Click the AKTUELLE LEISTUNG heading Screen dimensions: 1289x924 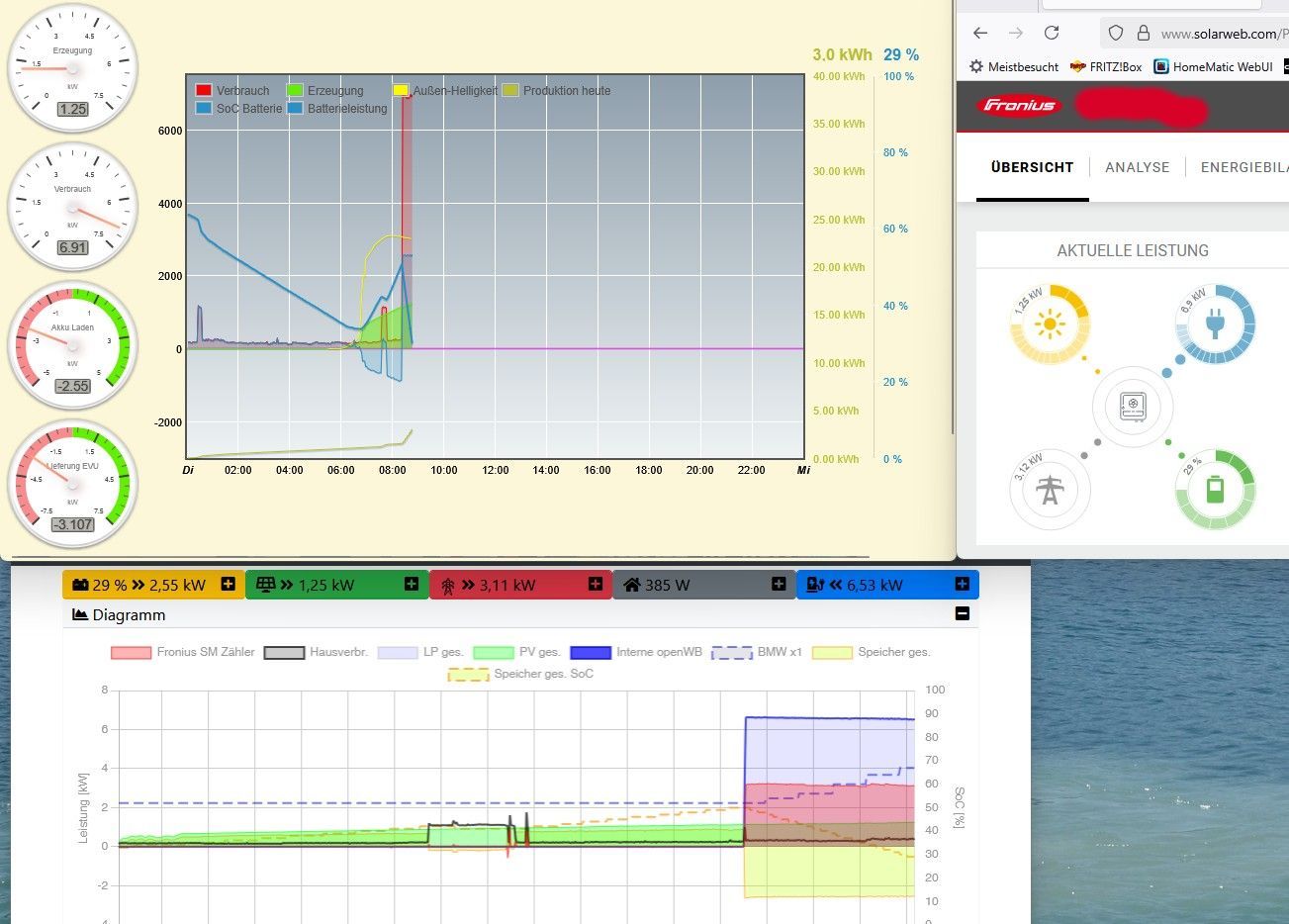pyautogui.click(x=1133, y=250)
